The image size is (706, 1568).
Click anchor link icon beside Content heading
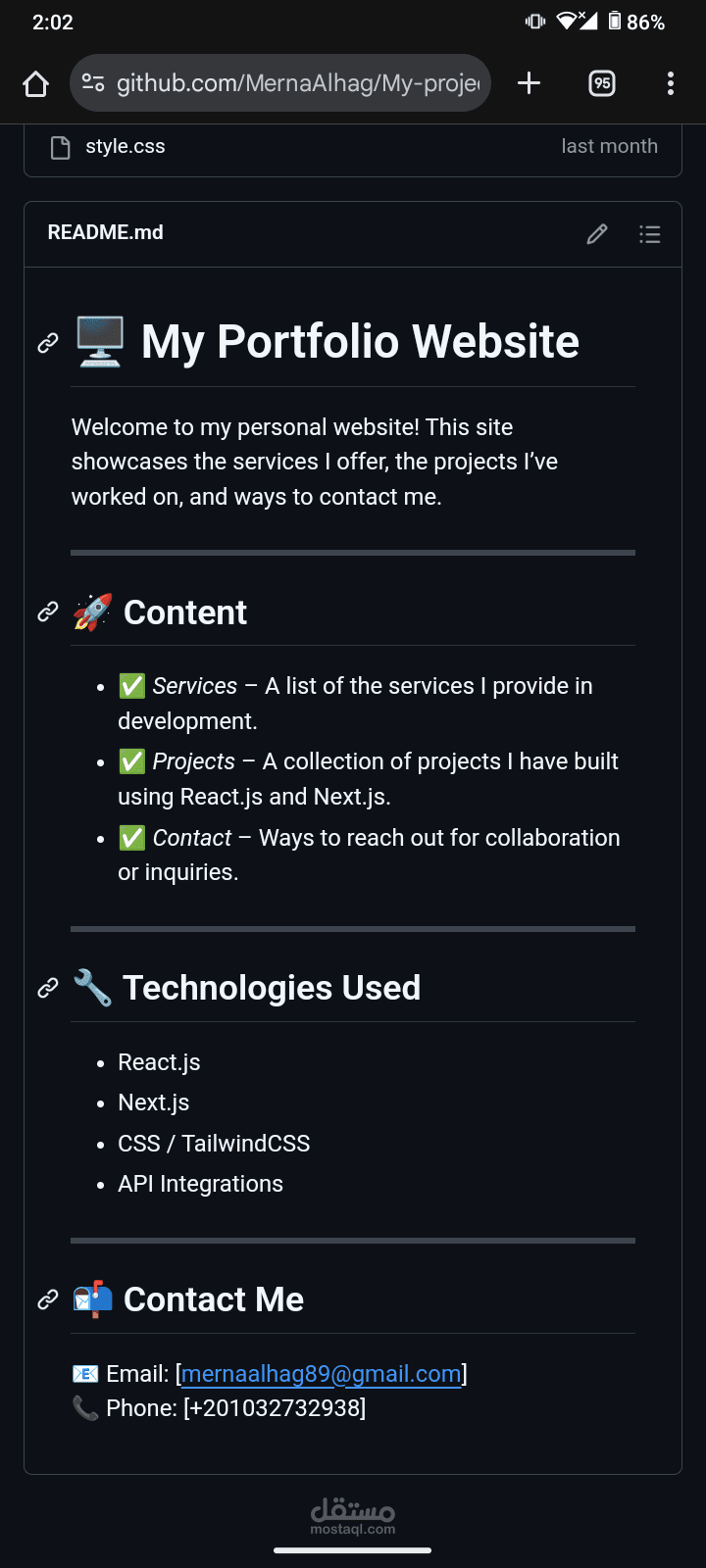[x=48, y=612]
